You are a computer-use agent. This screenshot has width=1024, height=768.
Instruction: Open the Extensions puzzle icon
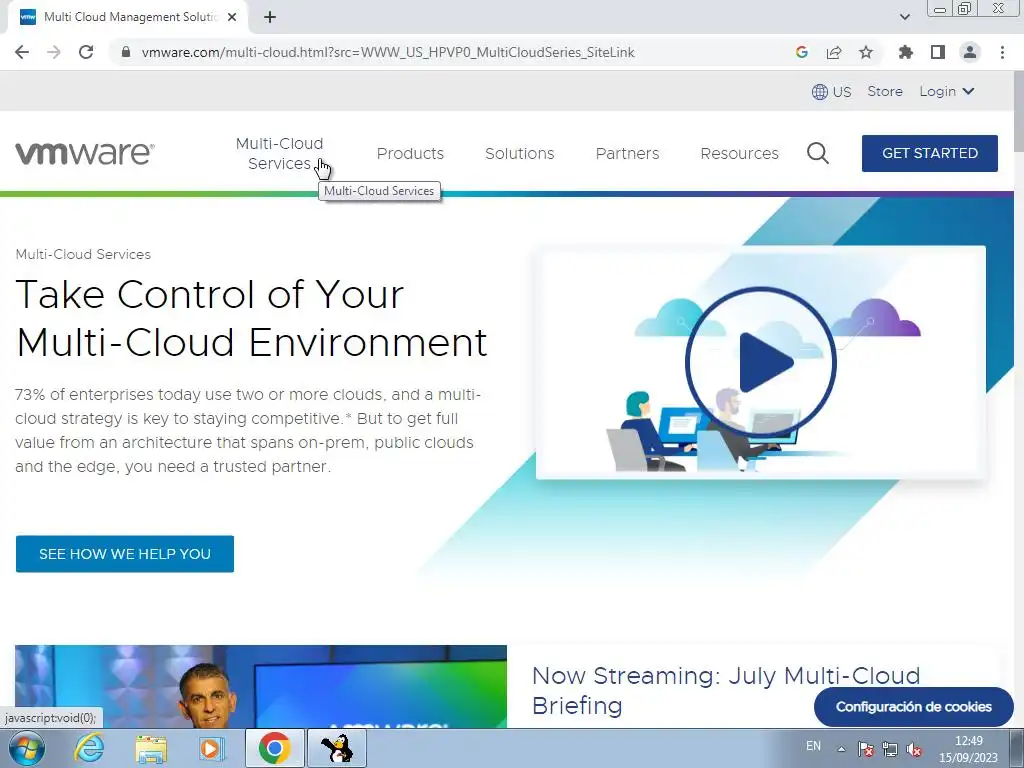point(906,52)
